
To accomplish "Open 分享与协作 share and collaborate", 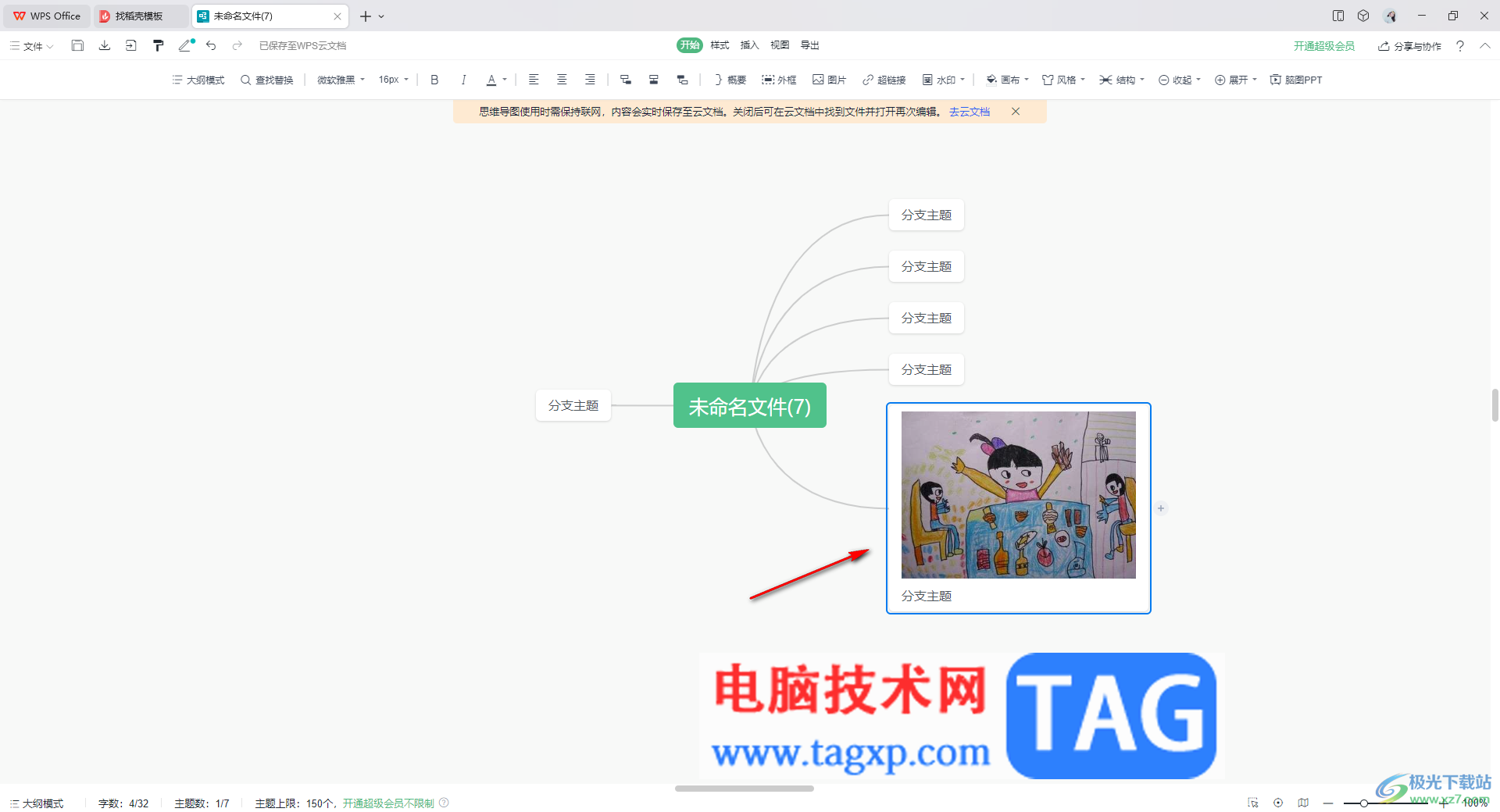I will click(1410, 46).
